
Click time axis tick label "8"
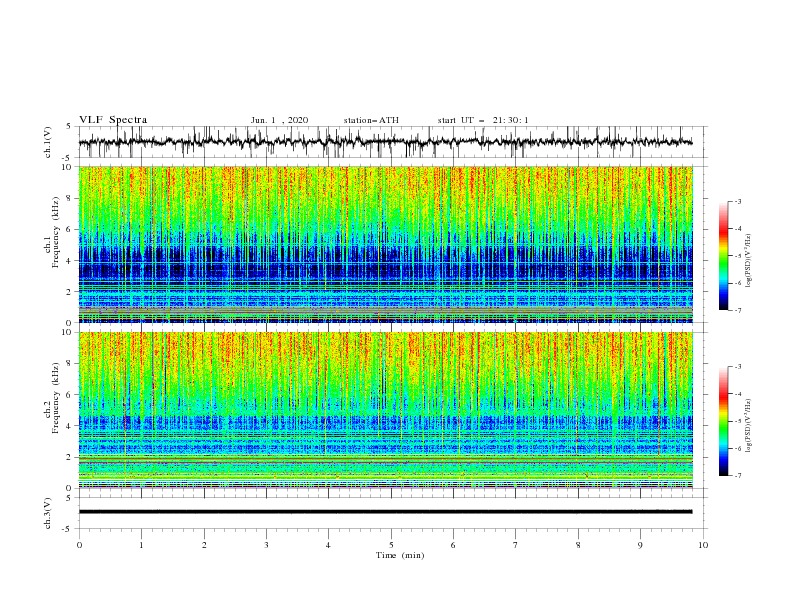coord(578,545)
